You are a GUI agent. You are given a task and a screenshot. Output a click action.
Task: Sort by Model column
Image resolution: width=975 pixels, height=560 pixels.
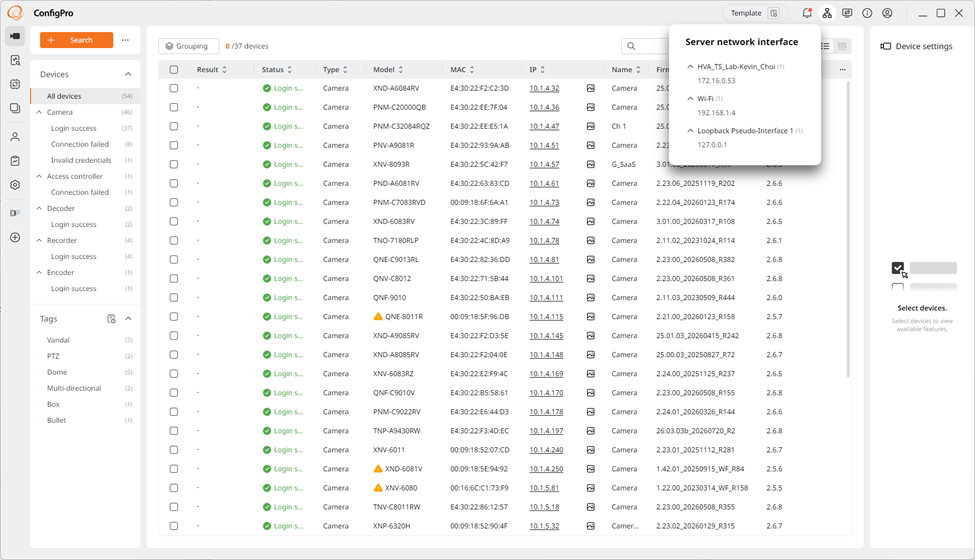pyautogui.click(x=400, y=70)
